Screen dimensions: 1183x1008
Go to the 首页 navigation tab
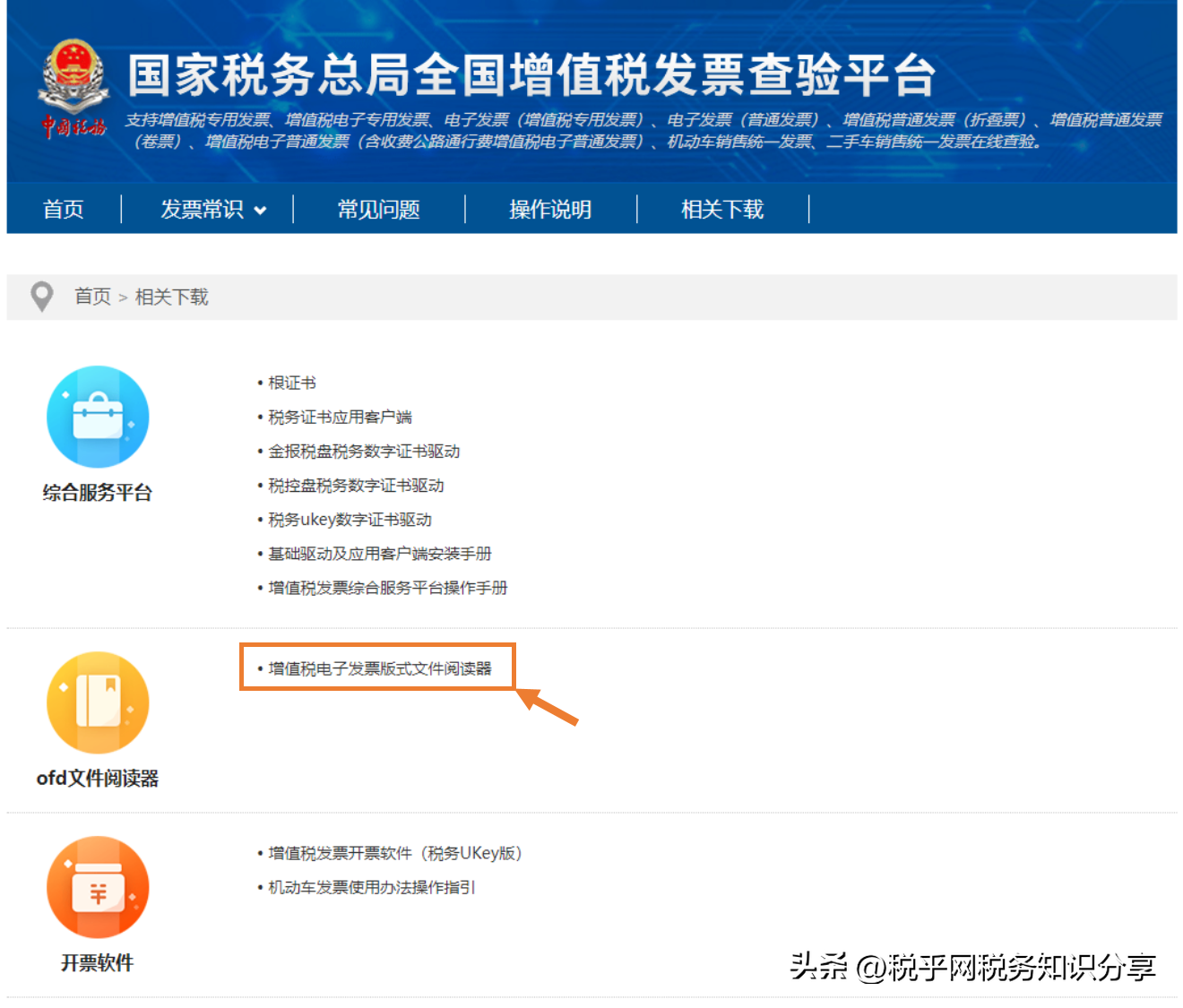click(x=64, y=210)
